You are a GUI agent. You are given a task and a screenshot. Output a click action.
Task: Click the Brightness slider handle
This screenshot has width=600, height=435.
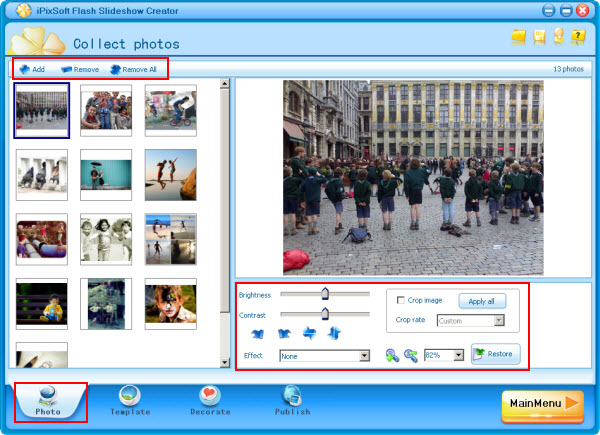pyautogui.click(x=324, y=293)
